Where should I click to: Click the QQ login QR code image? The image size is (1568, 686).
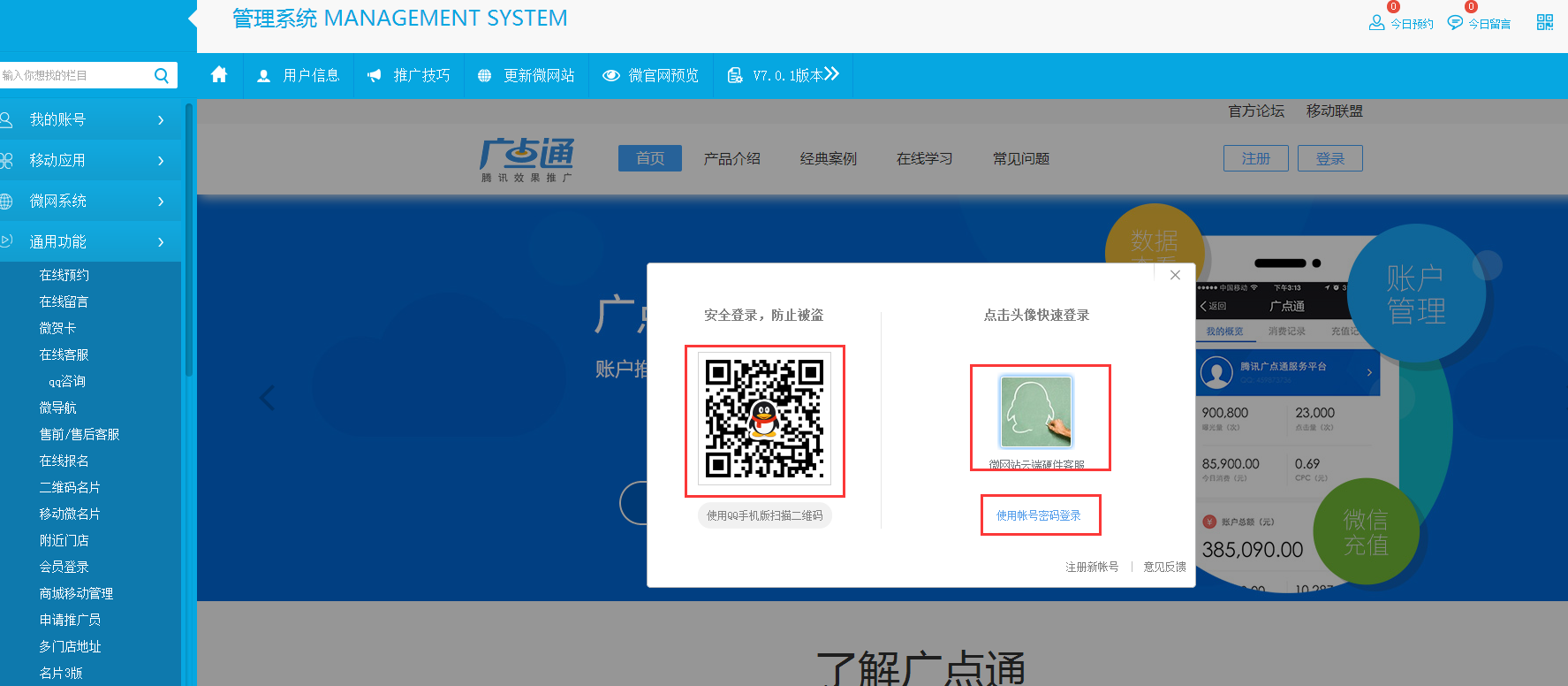pyautogui.click(x=764, y=418)
